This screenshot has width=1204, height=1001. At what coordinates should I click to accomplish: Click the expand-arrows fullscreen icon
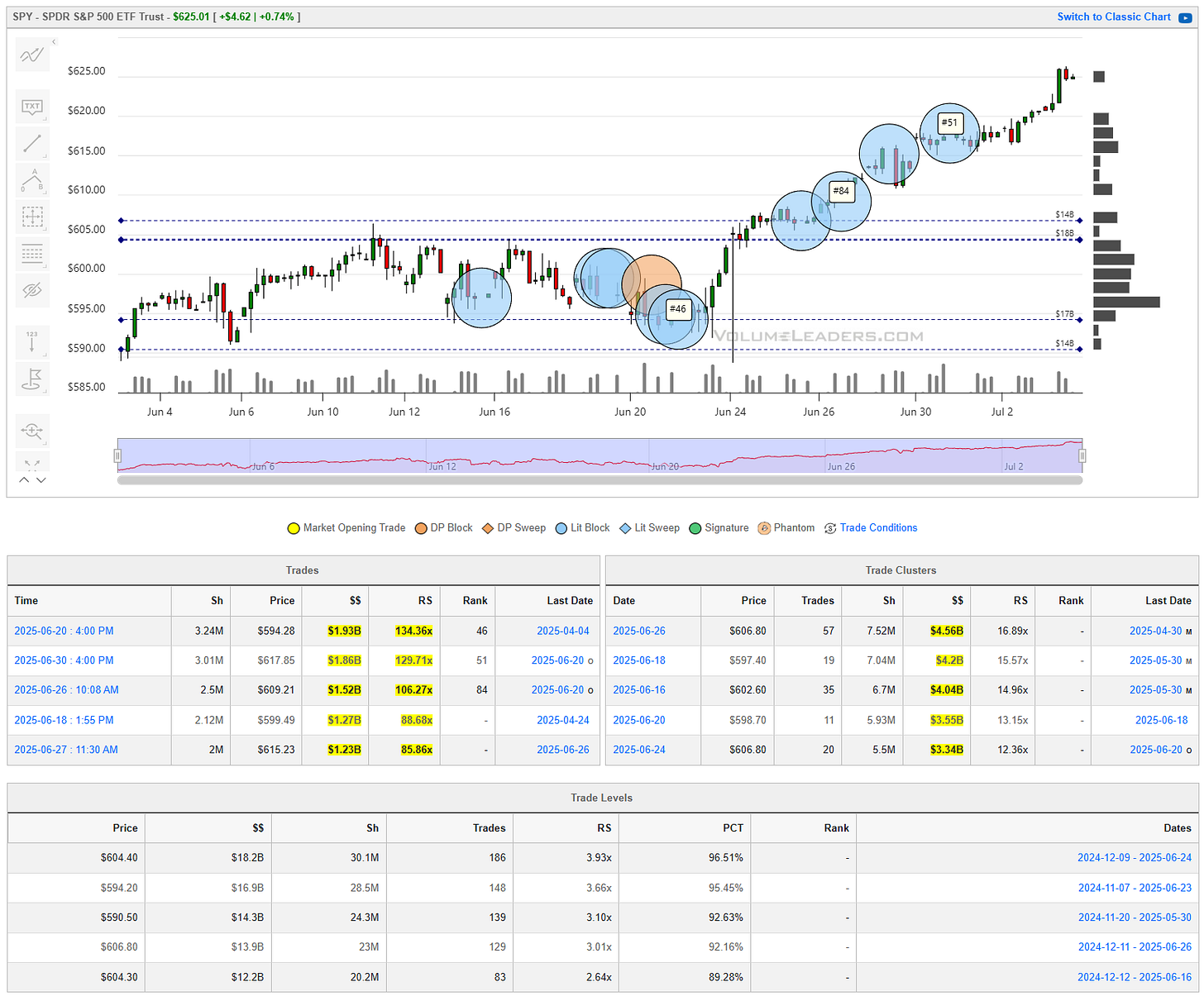pyautogui.click(x=32, y=465)
